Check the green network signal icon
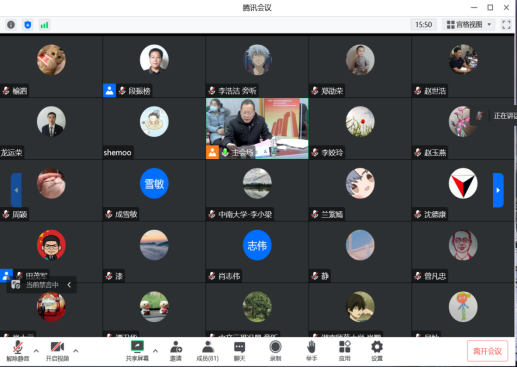This screenshot has width=517, height=368. (44, 25)
